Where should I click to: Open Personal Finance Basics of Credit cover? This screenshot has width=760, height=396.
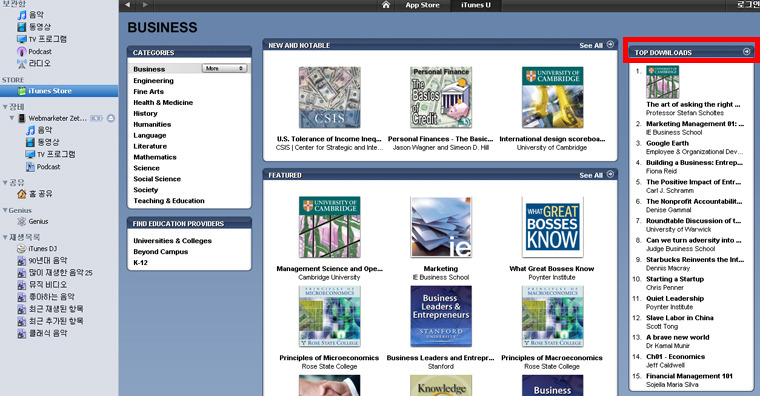(441, 97)
